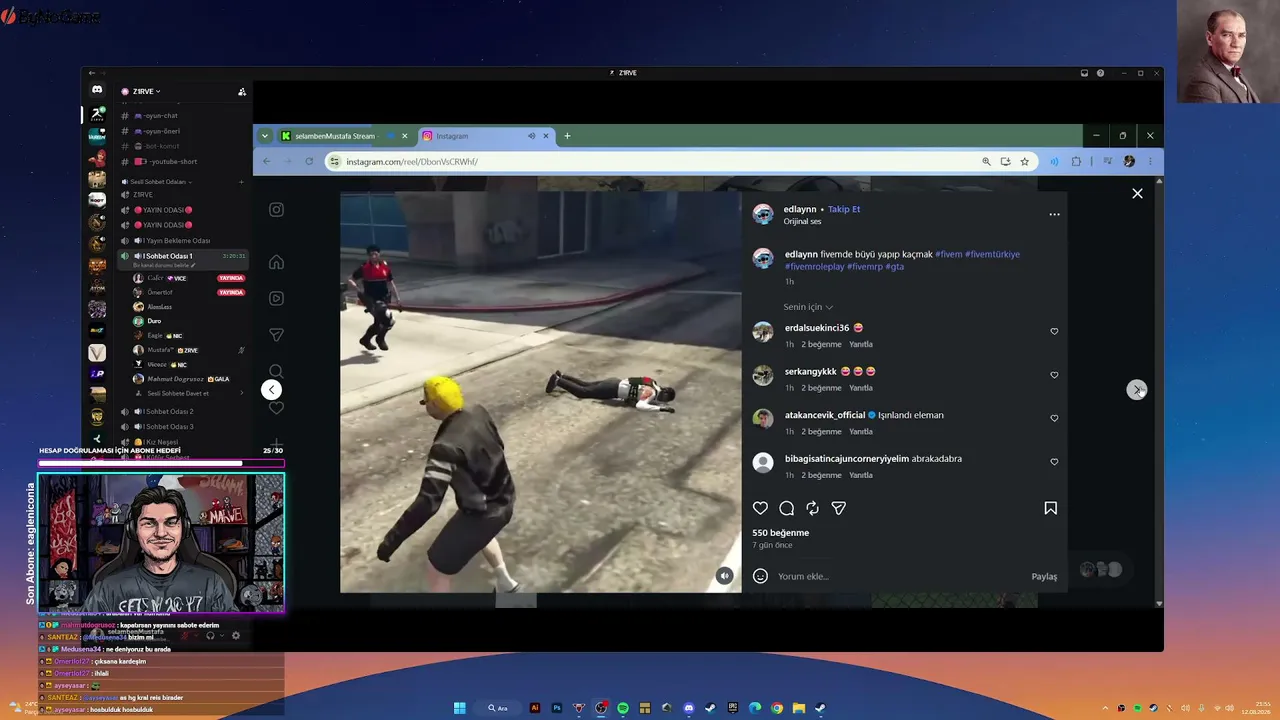The height and width of the screenshot is (720, 1280).
Task: Bookmark the page with the star icon
Action: point(1024,161)
